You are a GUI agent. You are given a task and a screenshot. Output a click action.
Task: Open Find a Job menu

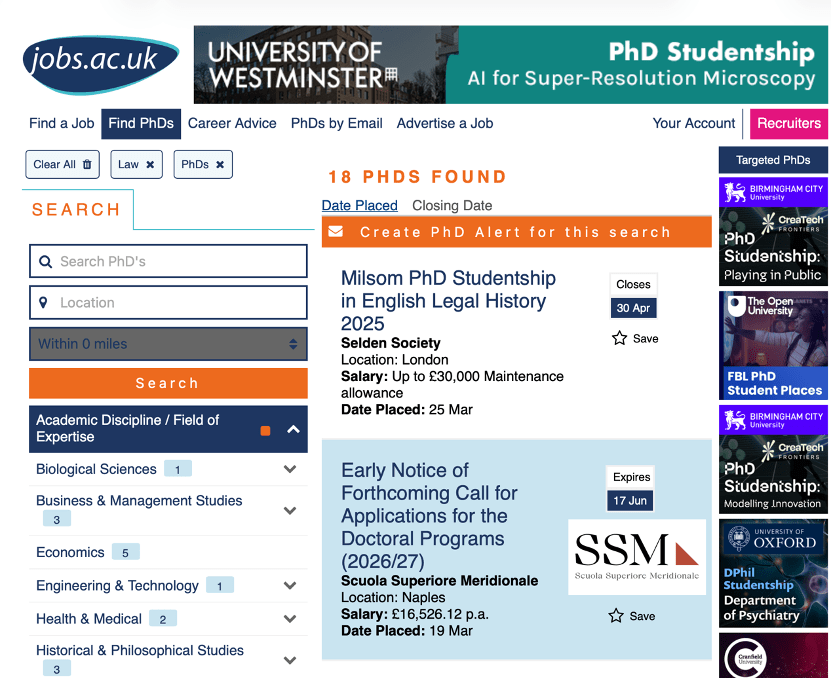point(62,124)
